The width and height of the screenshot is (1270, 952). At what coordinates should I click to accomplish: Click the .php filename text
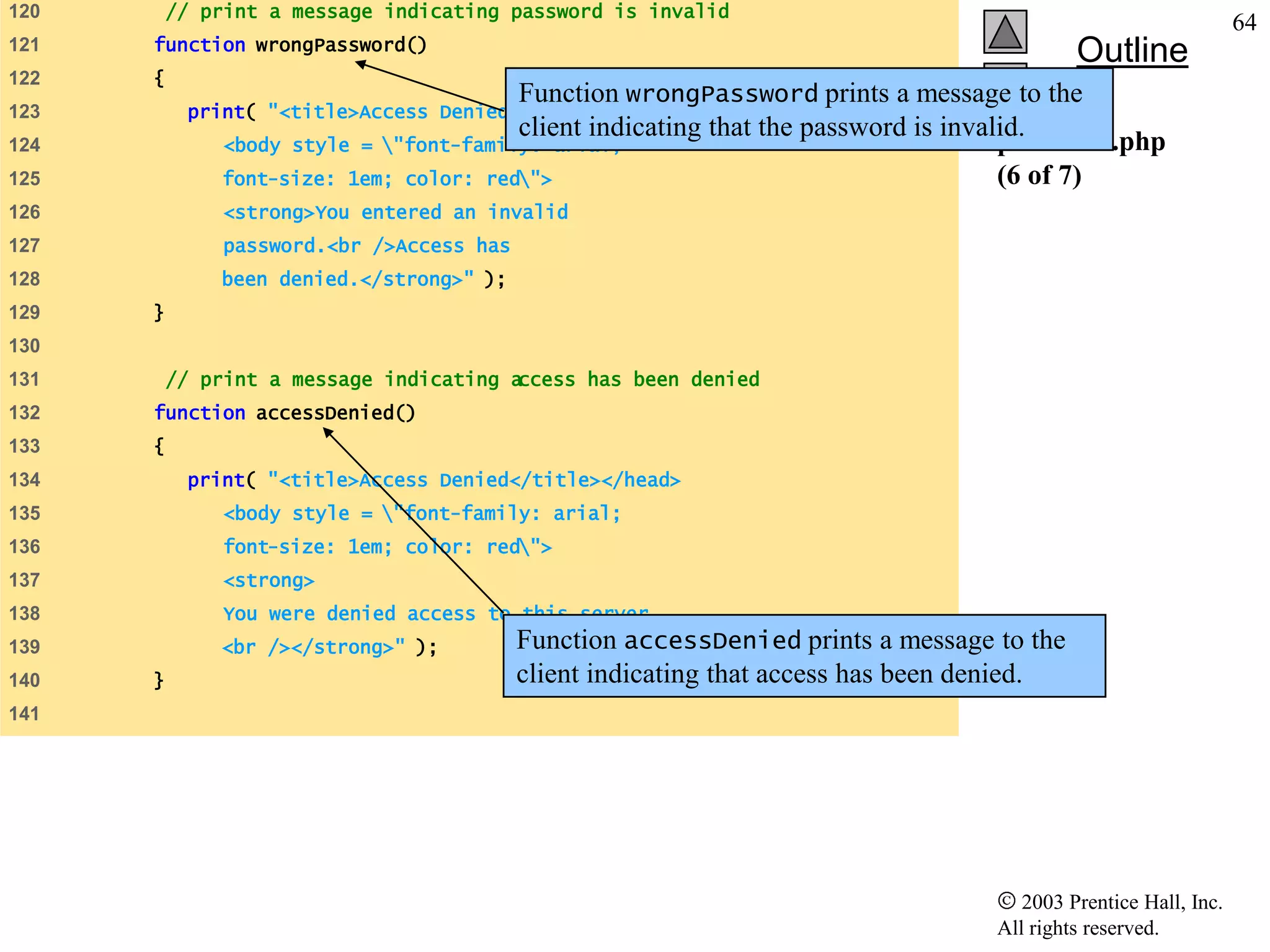pos(1140,142)
